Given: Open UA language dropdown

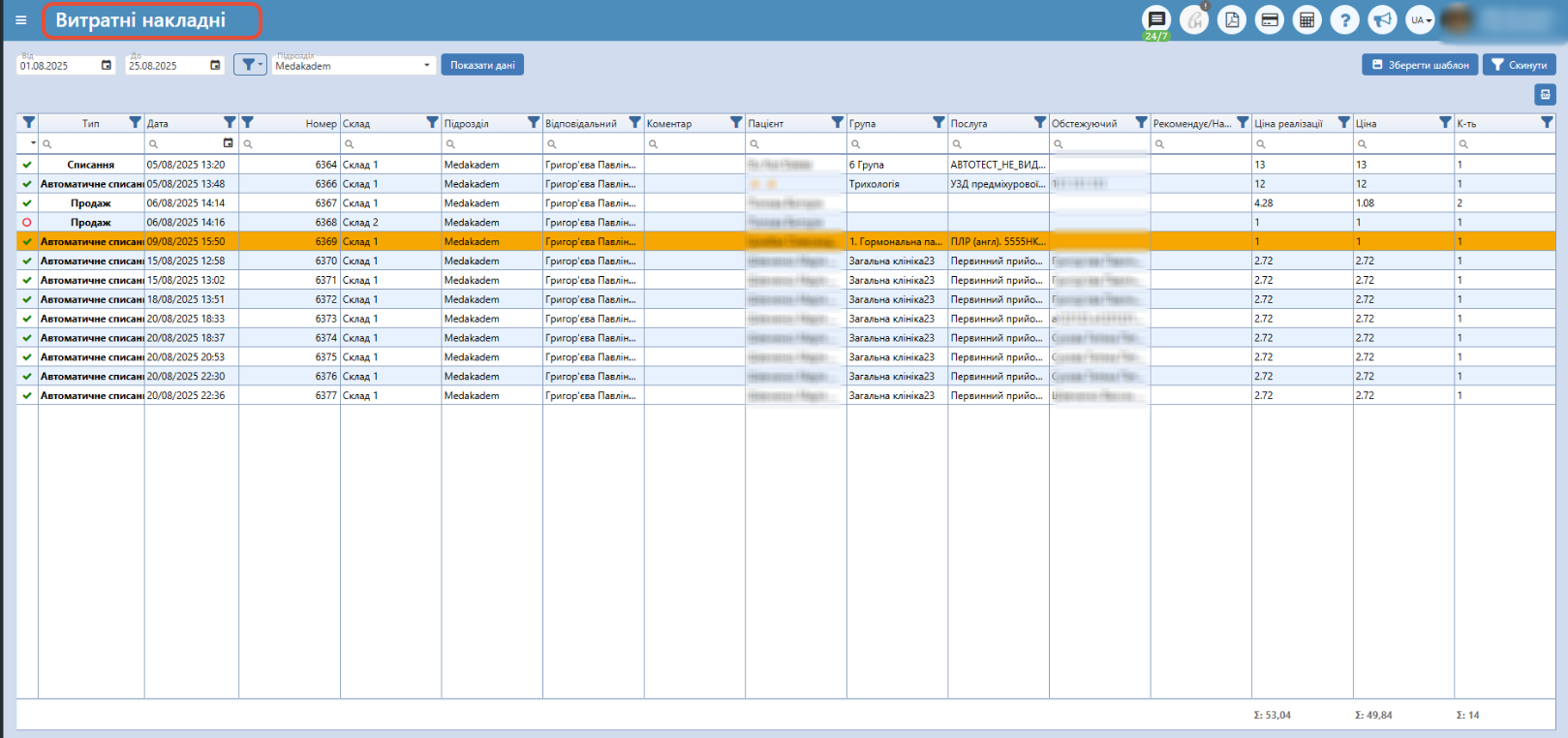Looking at the screenshot, I should pyautogui.click(x=1421, y=19).
